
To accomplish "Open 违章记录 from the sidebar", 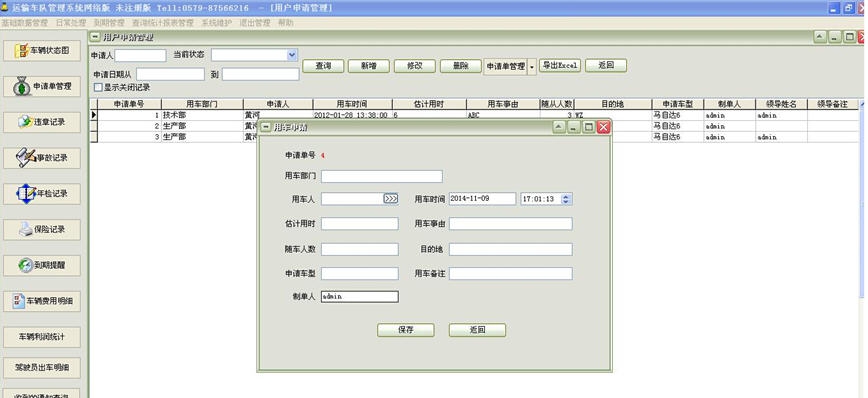I will point(43,122).
